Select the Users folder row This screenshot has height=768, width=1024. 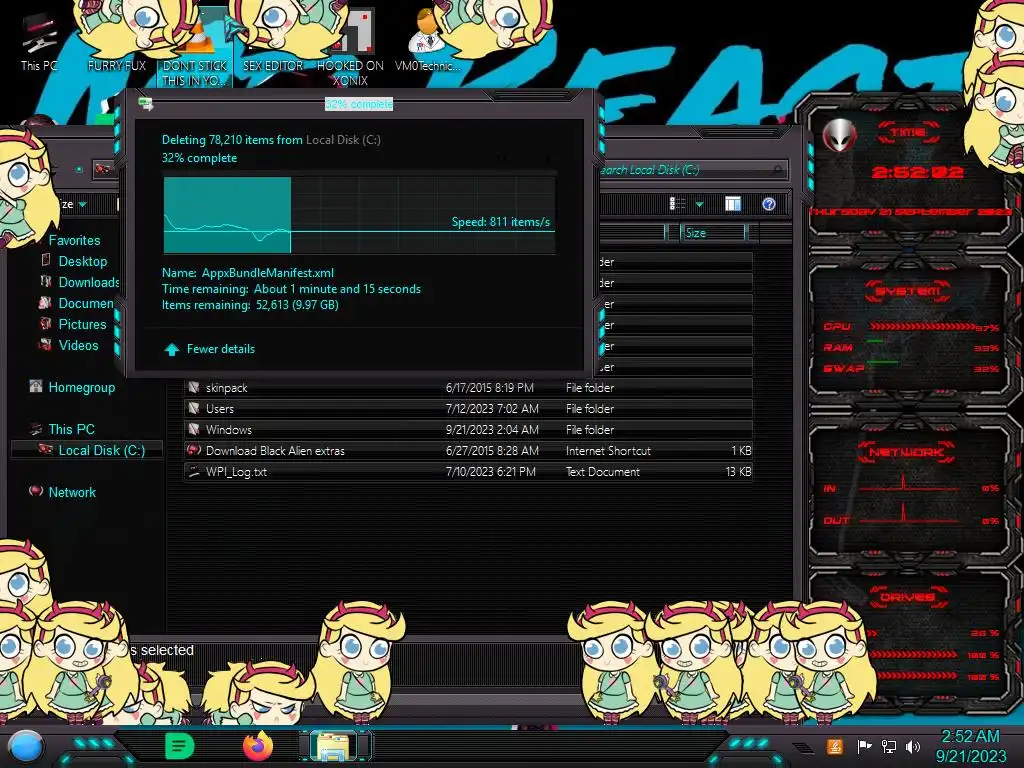coord(469,408)
